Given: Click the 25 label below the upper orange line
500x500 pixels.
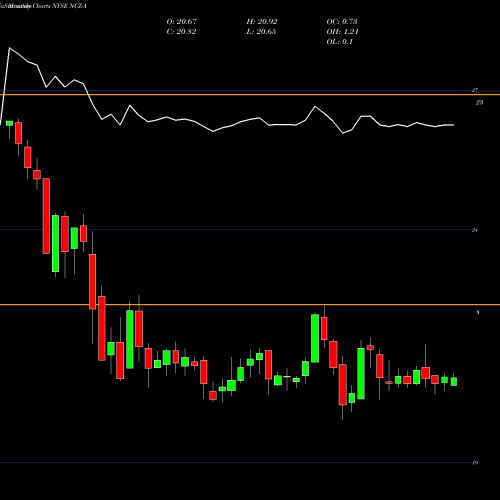Looking at the screenshot, I should (x=479, y=103).
